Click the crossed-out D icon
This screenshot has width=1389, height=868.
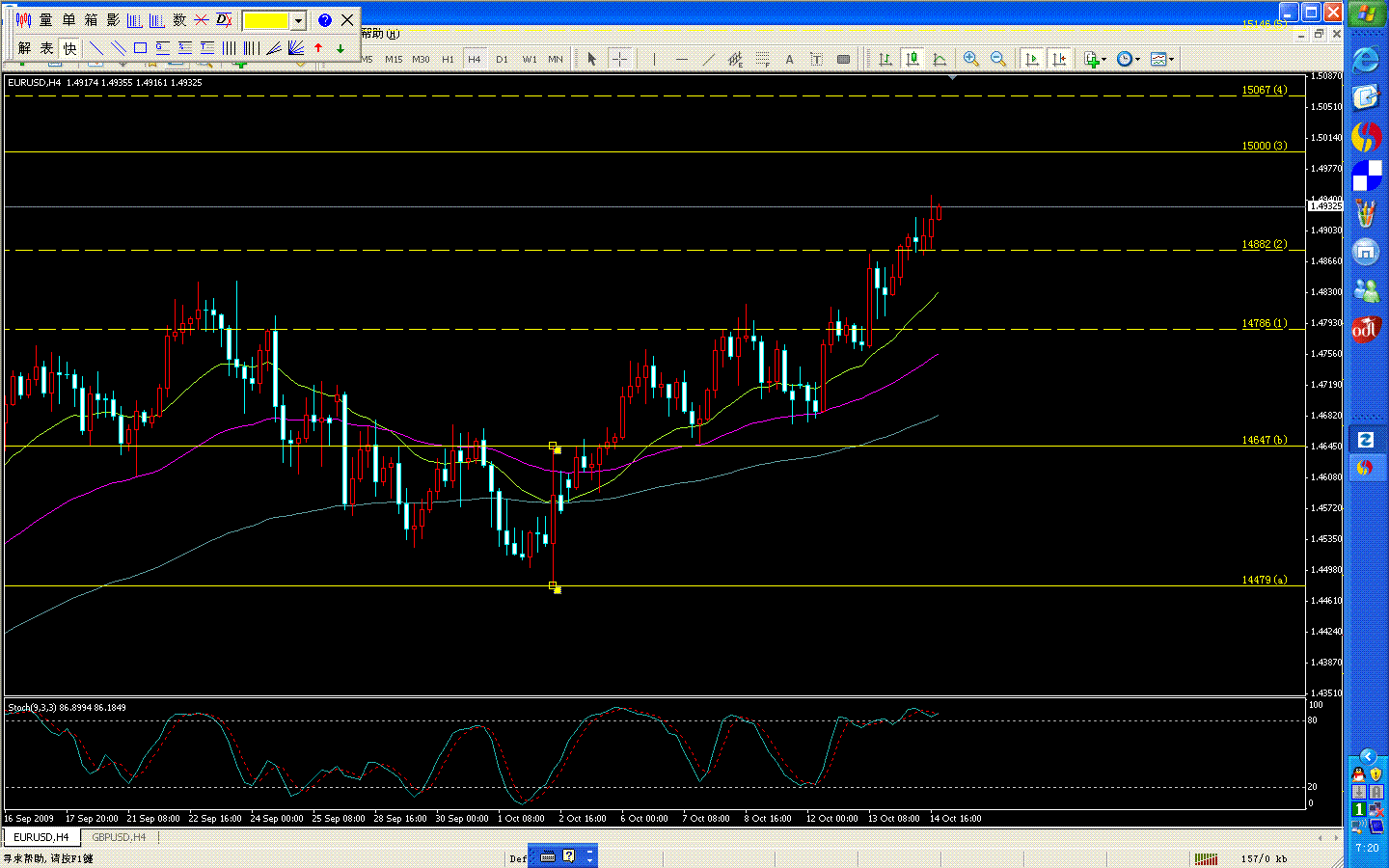224,20
